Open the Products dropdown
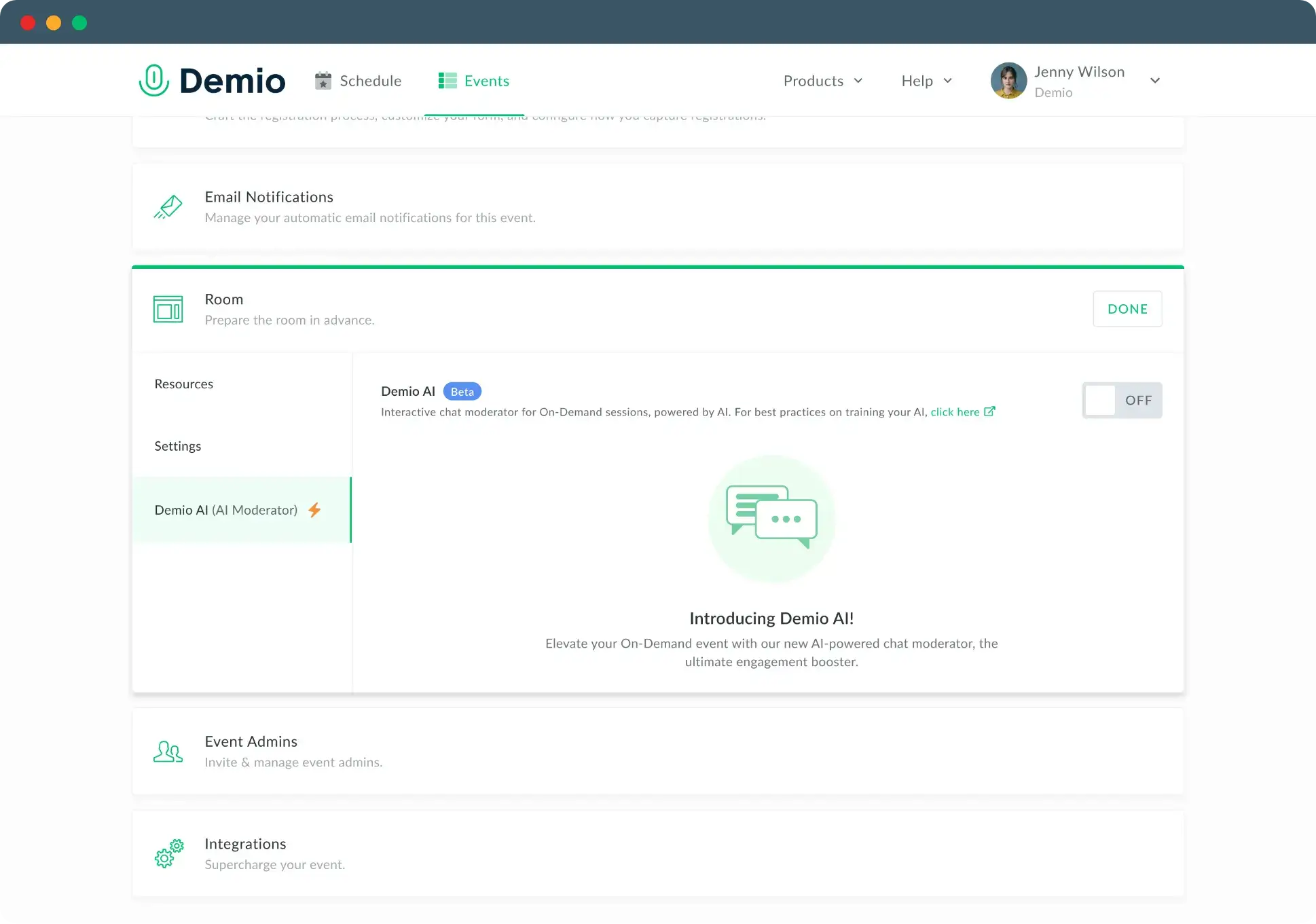 823,80
